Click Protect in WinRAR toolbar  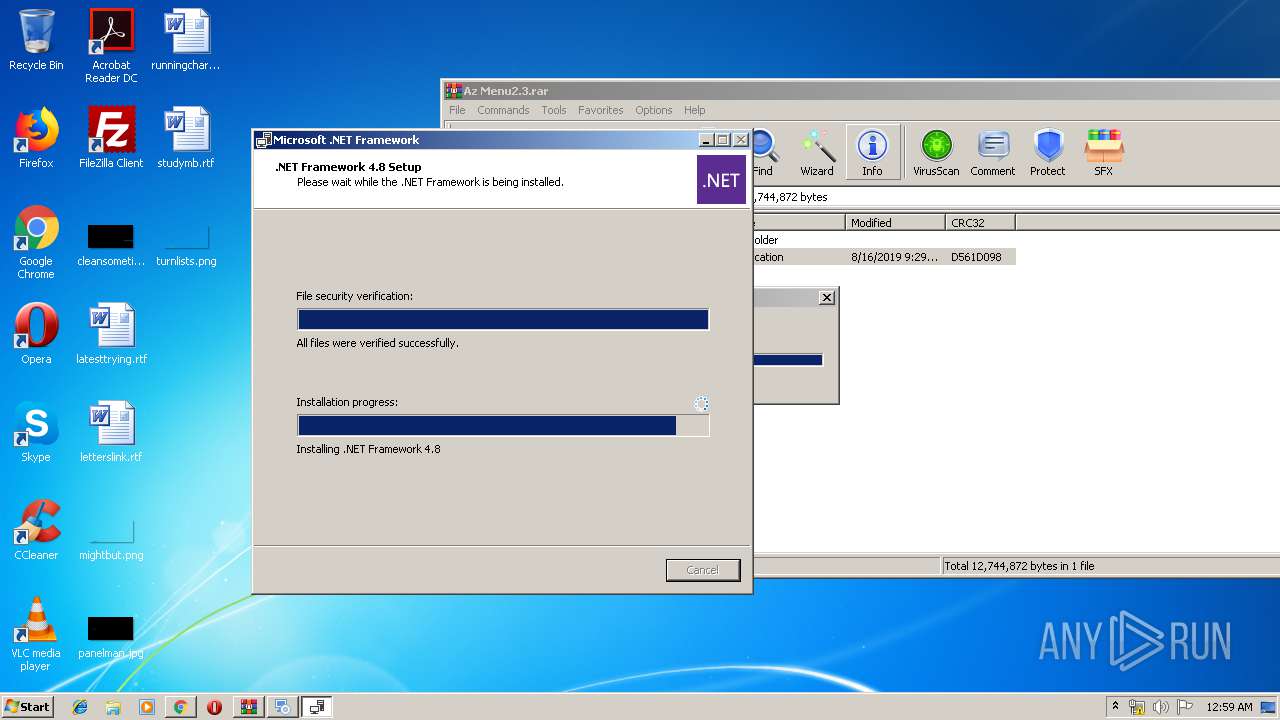point(1048,153)
